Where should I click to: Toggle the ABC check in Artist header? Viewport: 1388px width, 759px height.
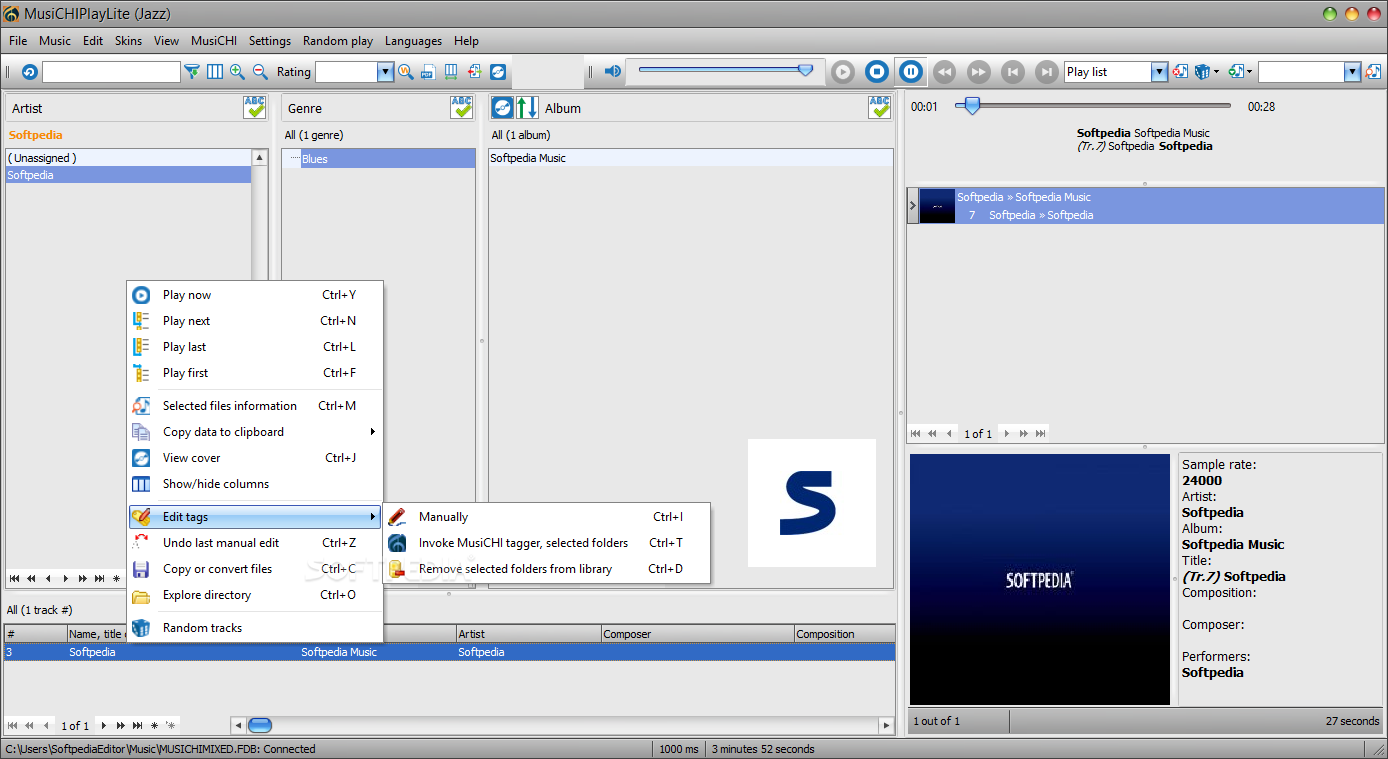[255, 108]
